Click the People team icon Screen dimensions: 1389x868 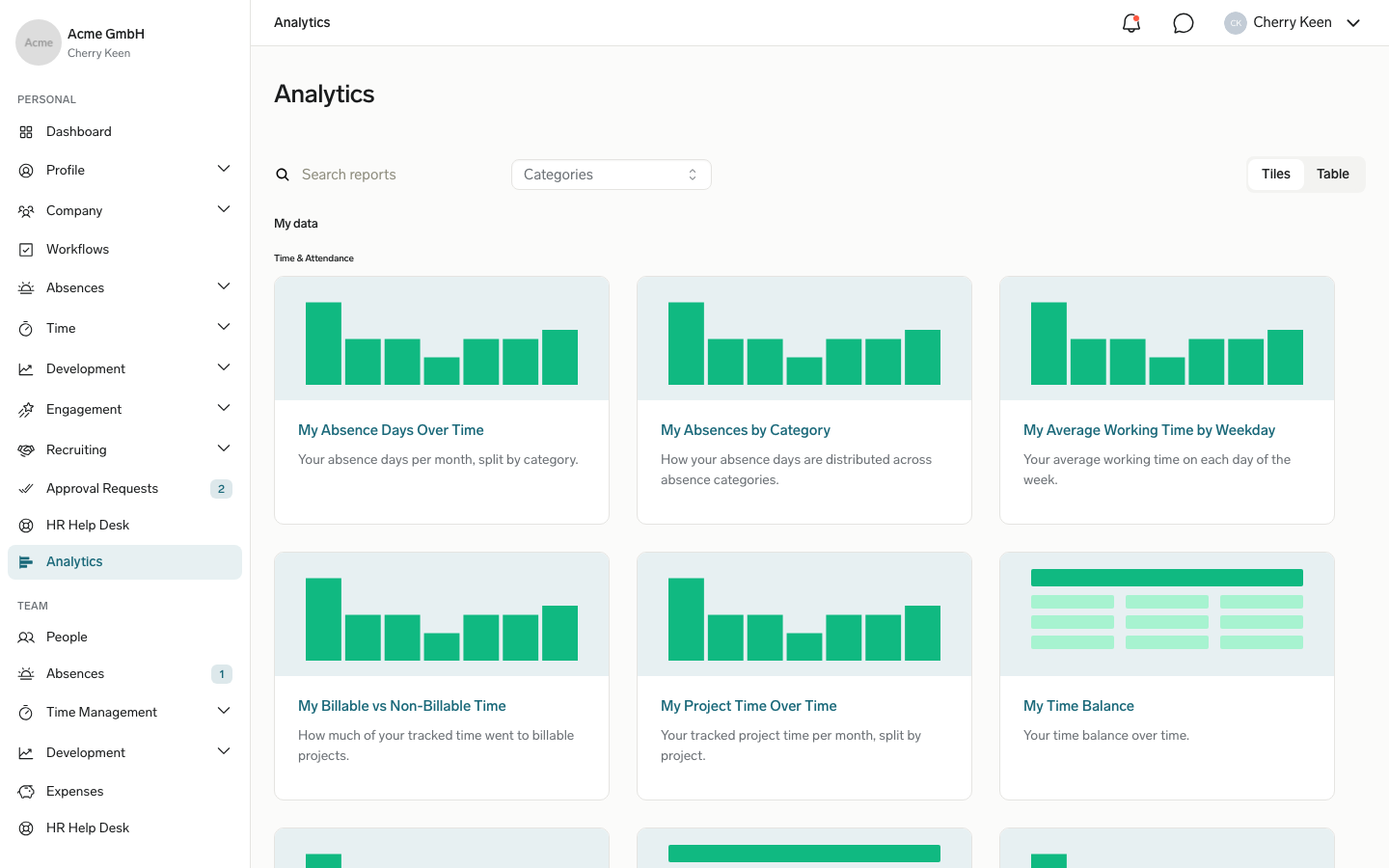point(26,637)
